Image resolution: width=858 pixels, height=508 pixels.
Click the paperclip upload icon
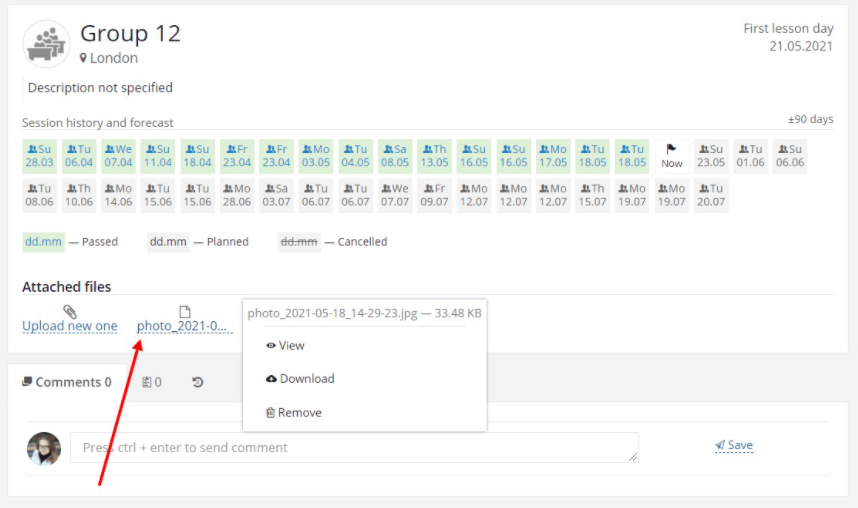pyautogui.click(x=69, y=311)
